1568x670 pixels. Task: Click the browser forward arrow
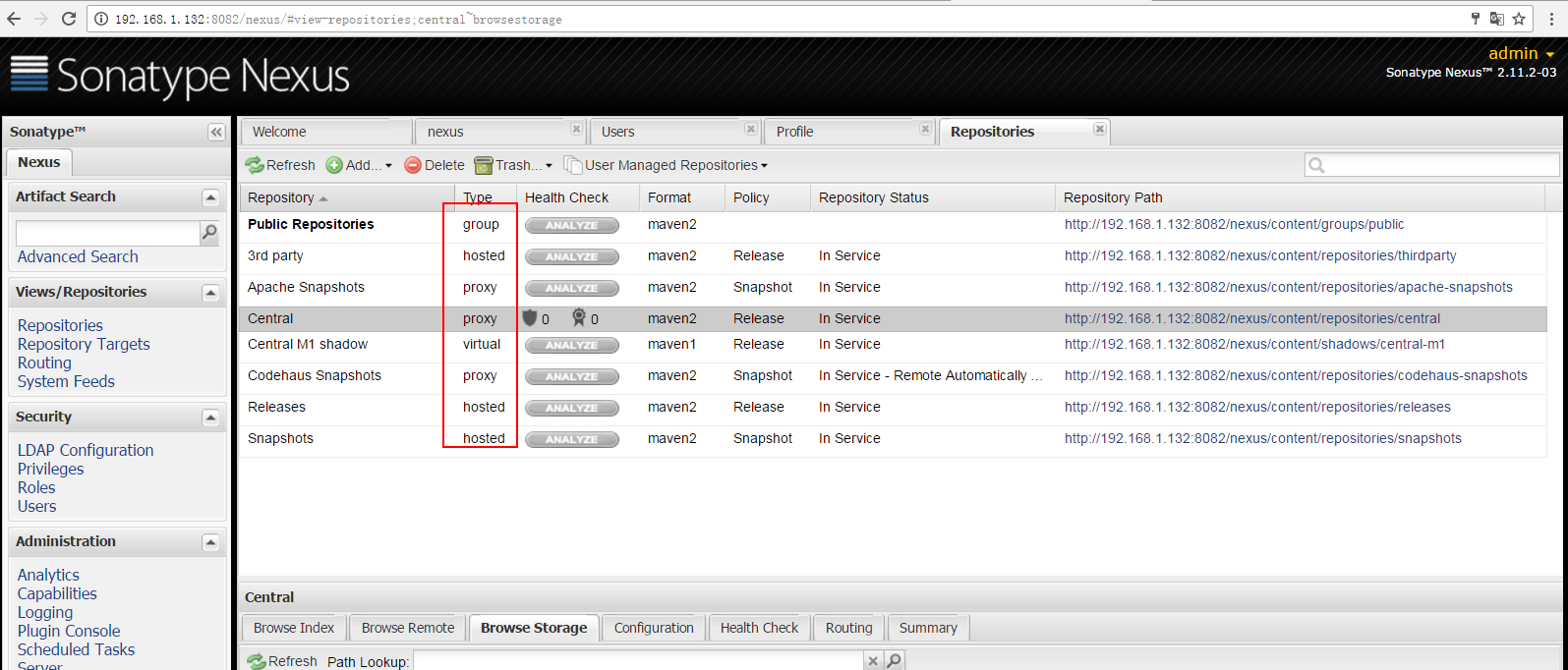[41, 19]
